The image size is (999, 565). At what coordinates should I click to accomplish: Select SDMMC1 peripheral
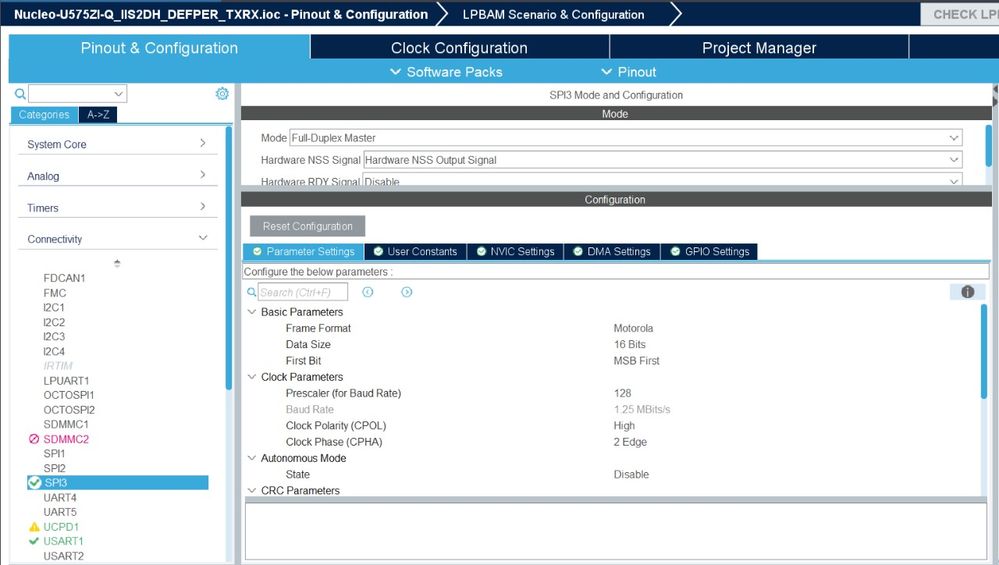[66, 424]
